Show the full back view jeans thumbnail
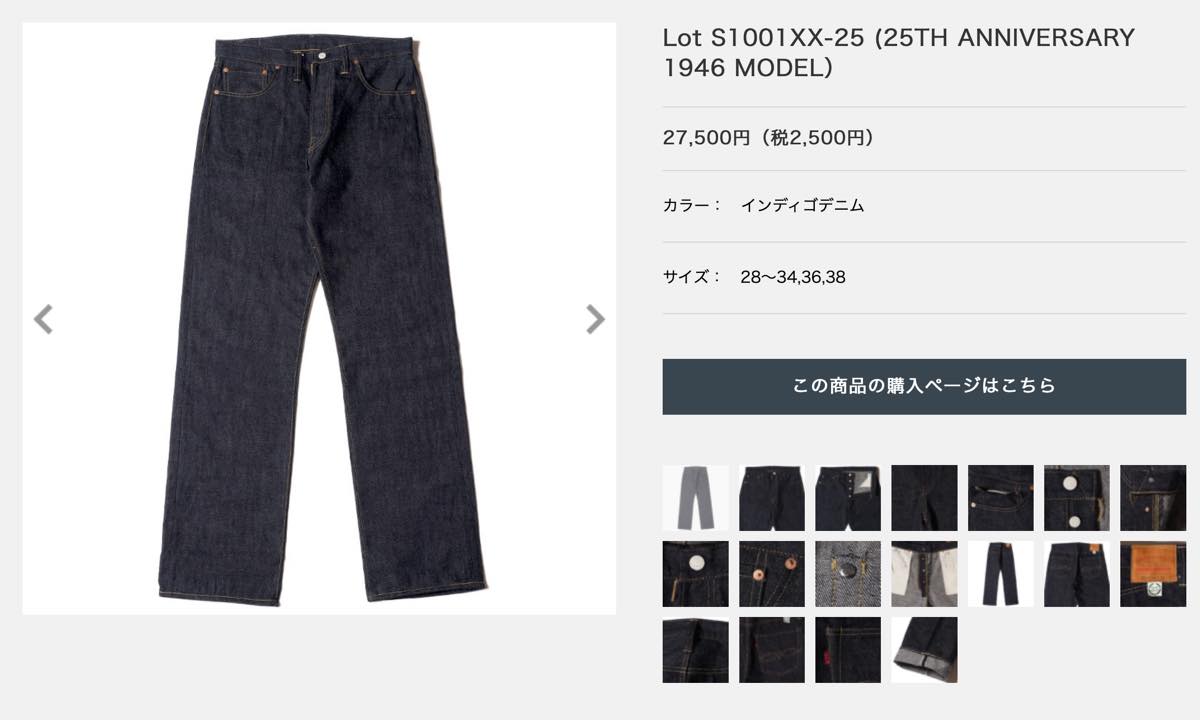This screenshot has width=1200, height=720. 1000,574
